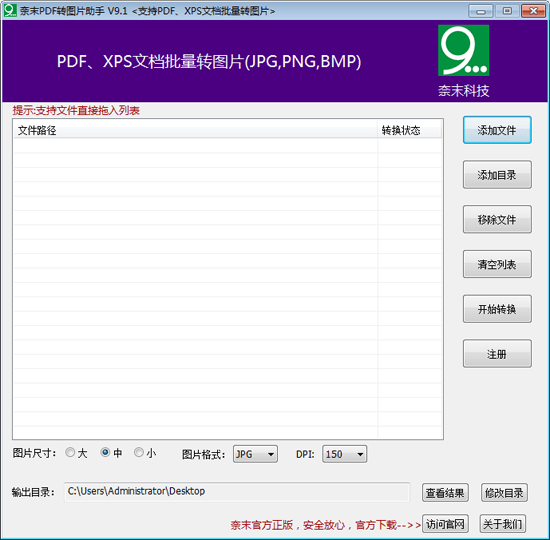550x540 pixels.
Task: Remove a file with 移除文件
Action: point(497,220)
